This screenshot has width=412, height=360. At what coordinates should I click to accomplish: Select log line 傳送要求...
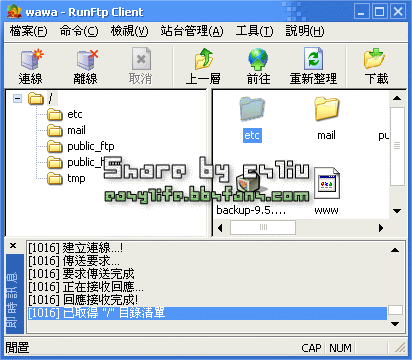click(x=74, y=261)
